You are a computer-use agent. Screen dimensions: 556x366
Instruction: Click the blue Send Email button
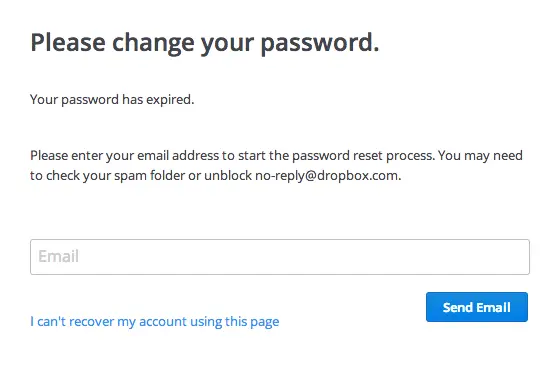pyautogui.click(x=477, y=307)
